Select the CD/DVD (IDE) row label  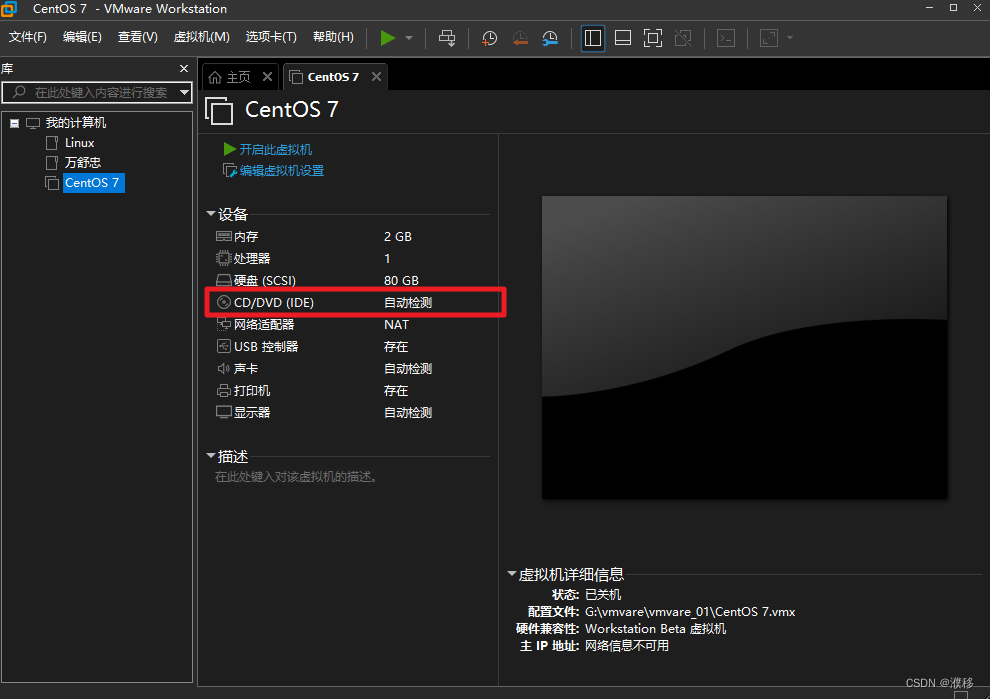(273, 302)
